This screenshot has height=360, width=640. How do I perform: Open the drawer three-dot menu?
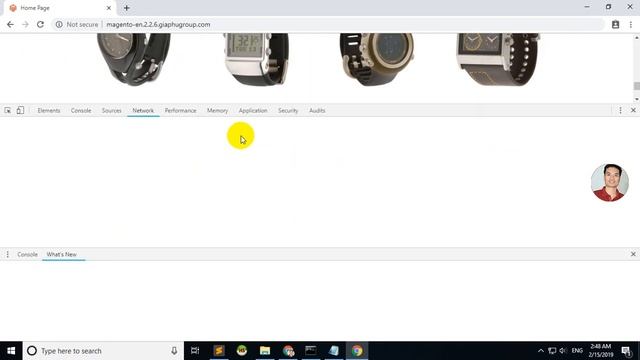[x=7, y=254]
